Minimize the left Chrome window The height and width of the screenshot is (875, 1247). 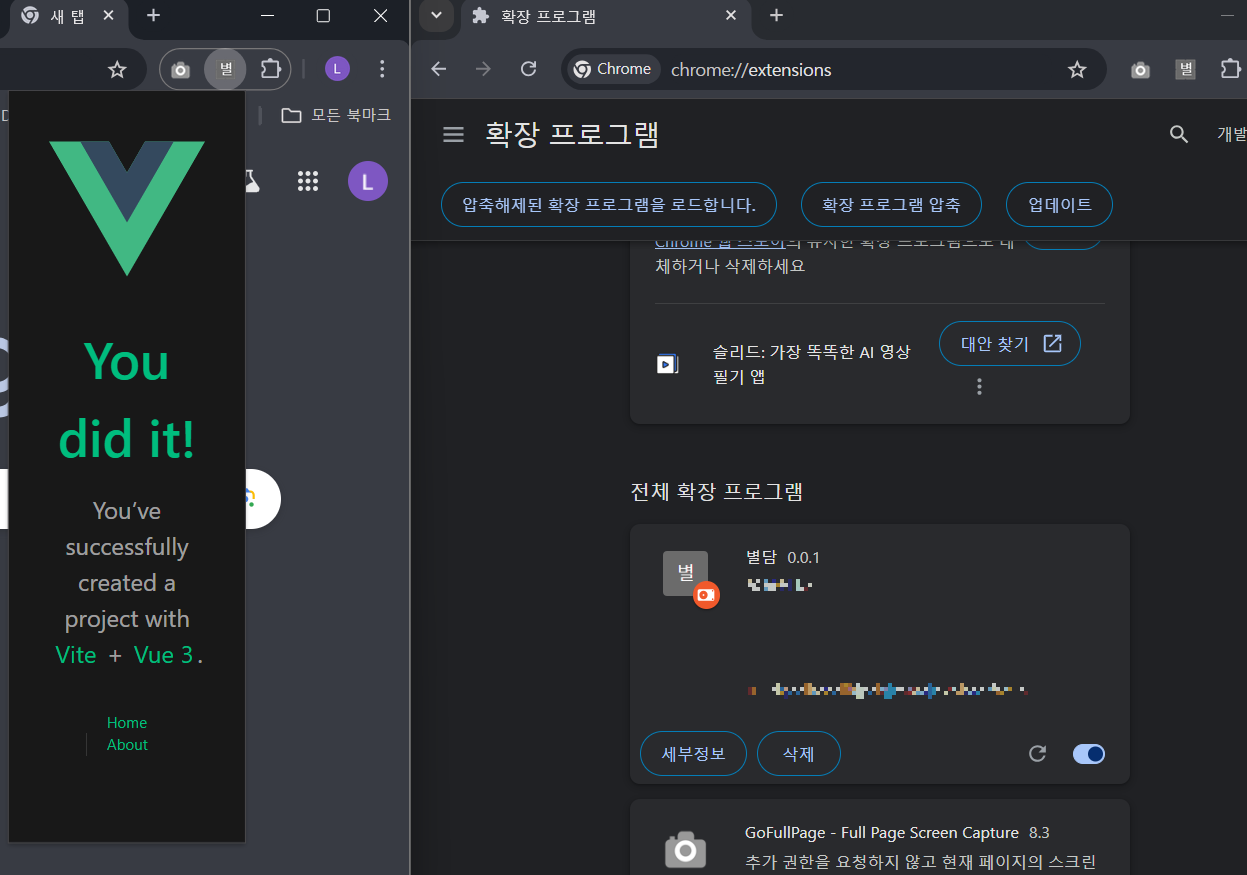(266, 15)
